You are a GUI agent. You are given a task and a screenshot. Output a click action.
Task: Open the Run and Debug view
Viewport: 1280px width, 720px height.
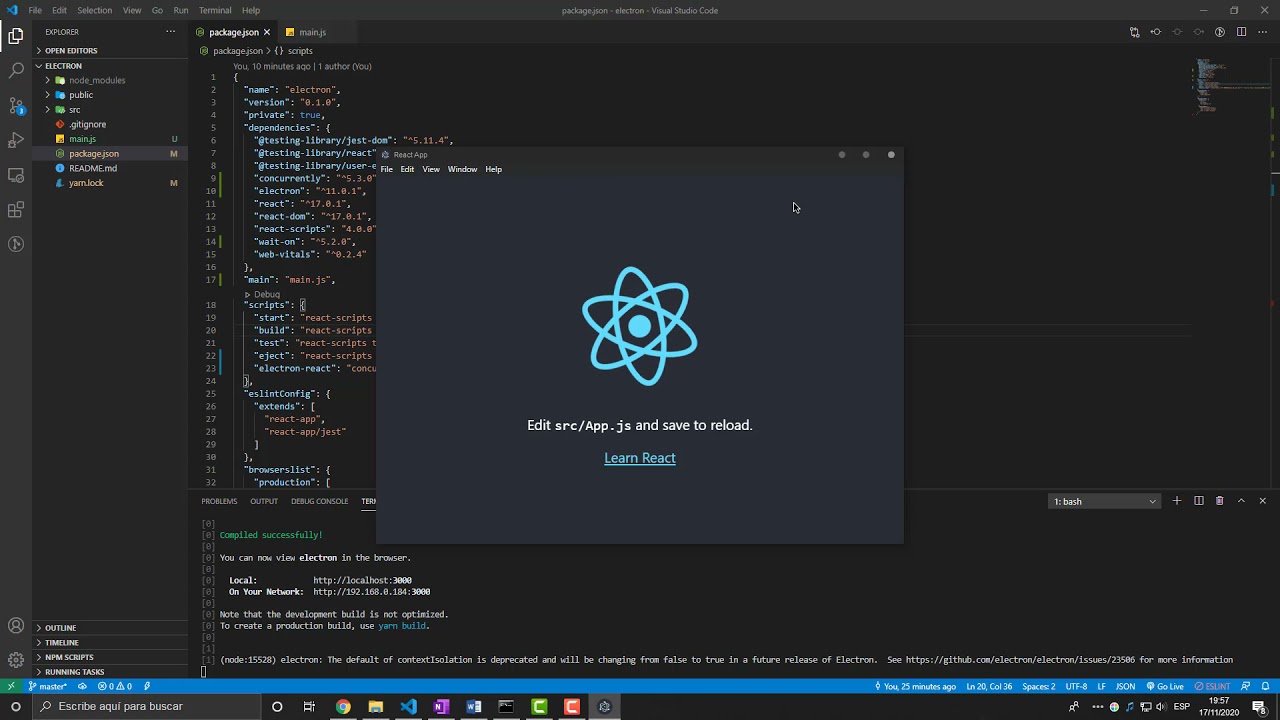coord(16,140)
